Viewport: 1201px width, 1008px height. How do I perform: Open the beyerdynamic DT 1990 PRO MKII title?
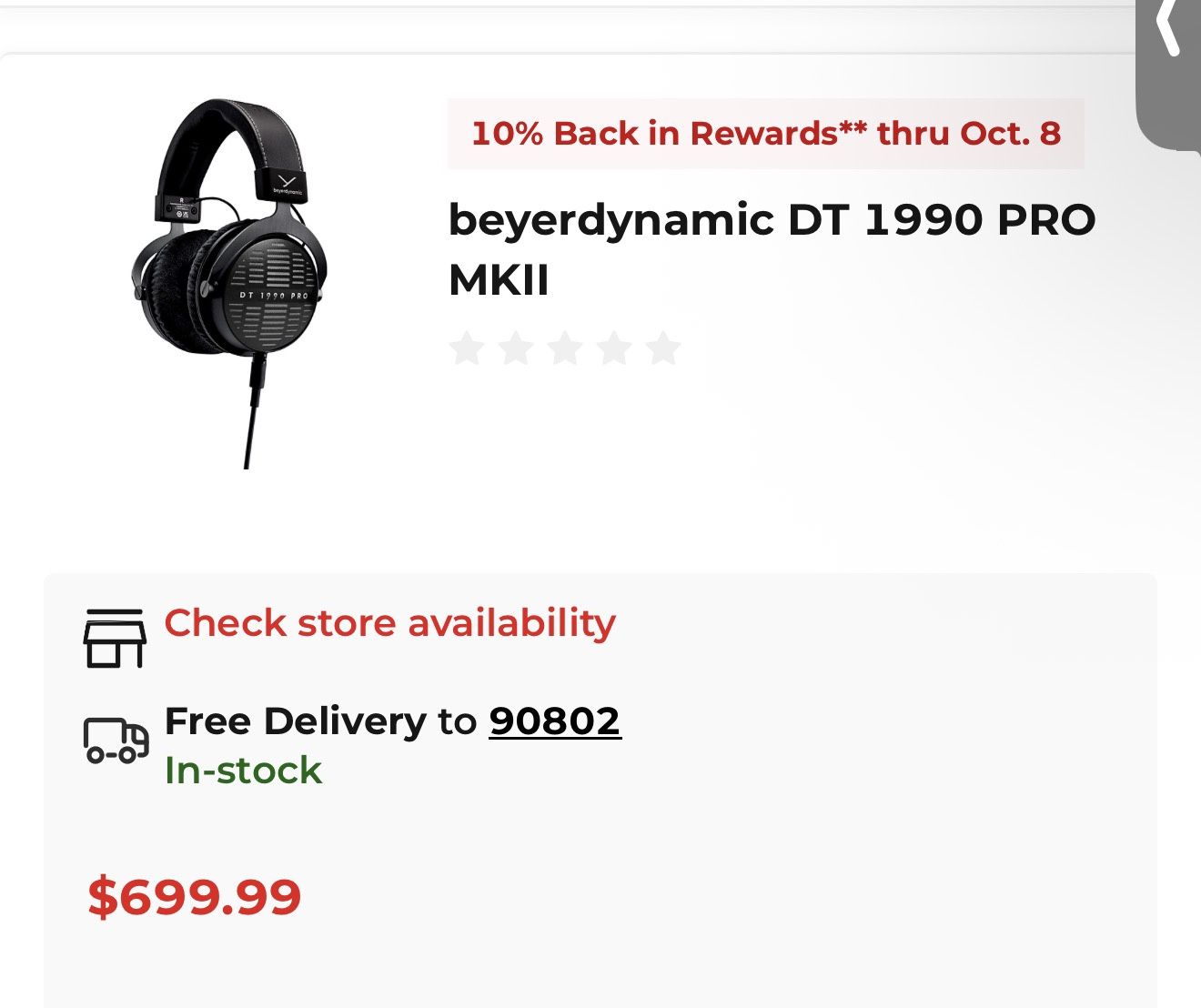tap(772, 248)
